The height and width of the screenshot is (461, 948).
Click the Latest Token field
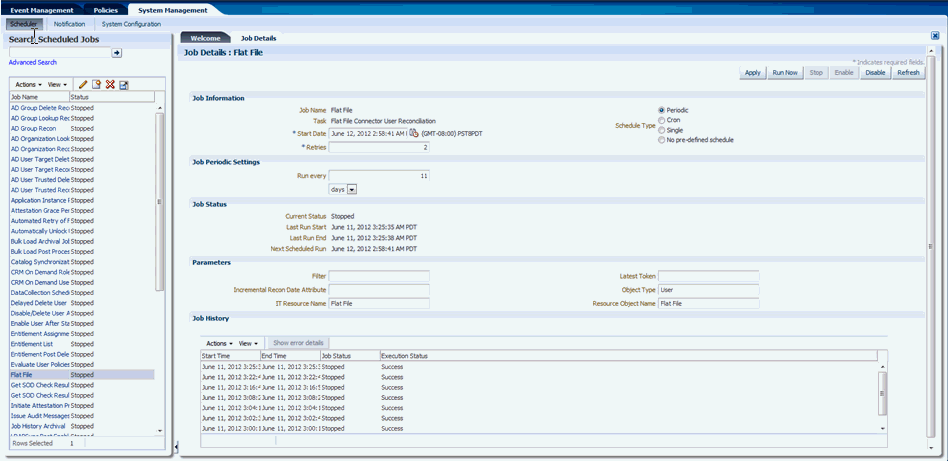[709, 276]
